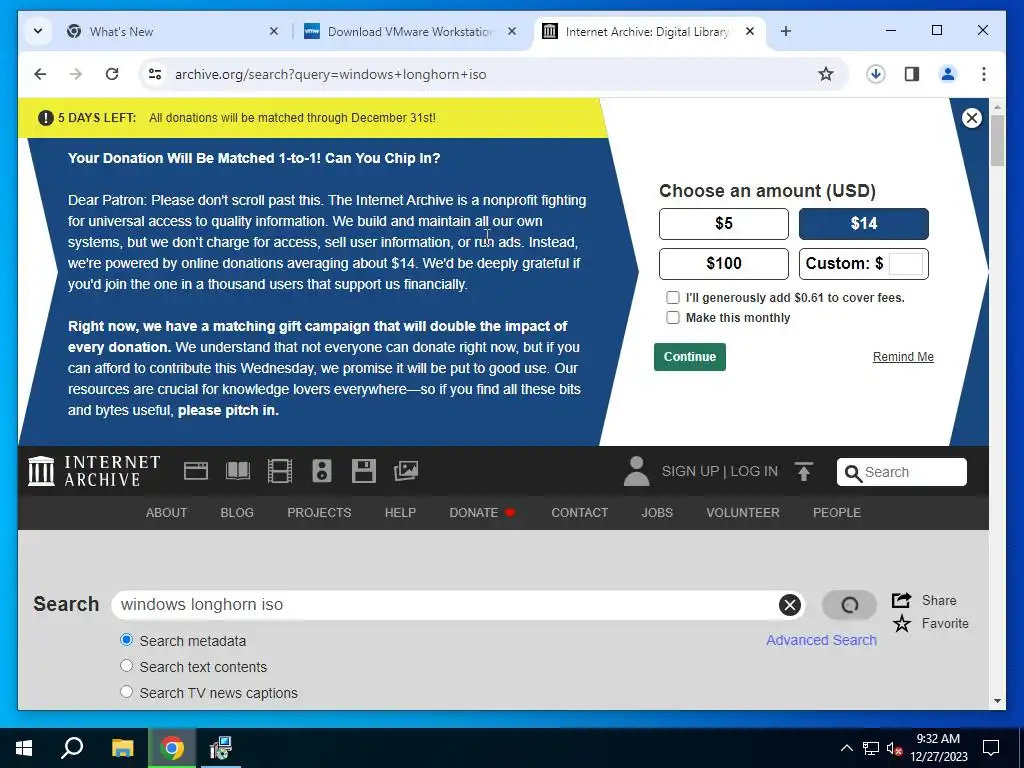
Task: Toggle the Chrome side panel
Action: tap(912, 74)
